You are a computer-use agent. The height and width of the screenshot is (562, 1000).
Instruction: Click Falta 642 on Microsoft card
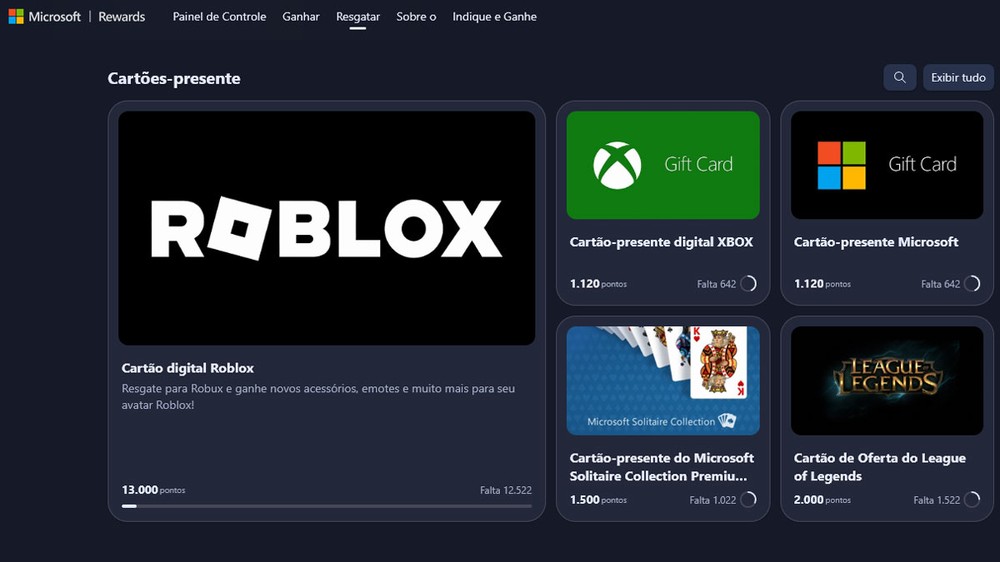[x=940, y=284]
